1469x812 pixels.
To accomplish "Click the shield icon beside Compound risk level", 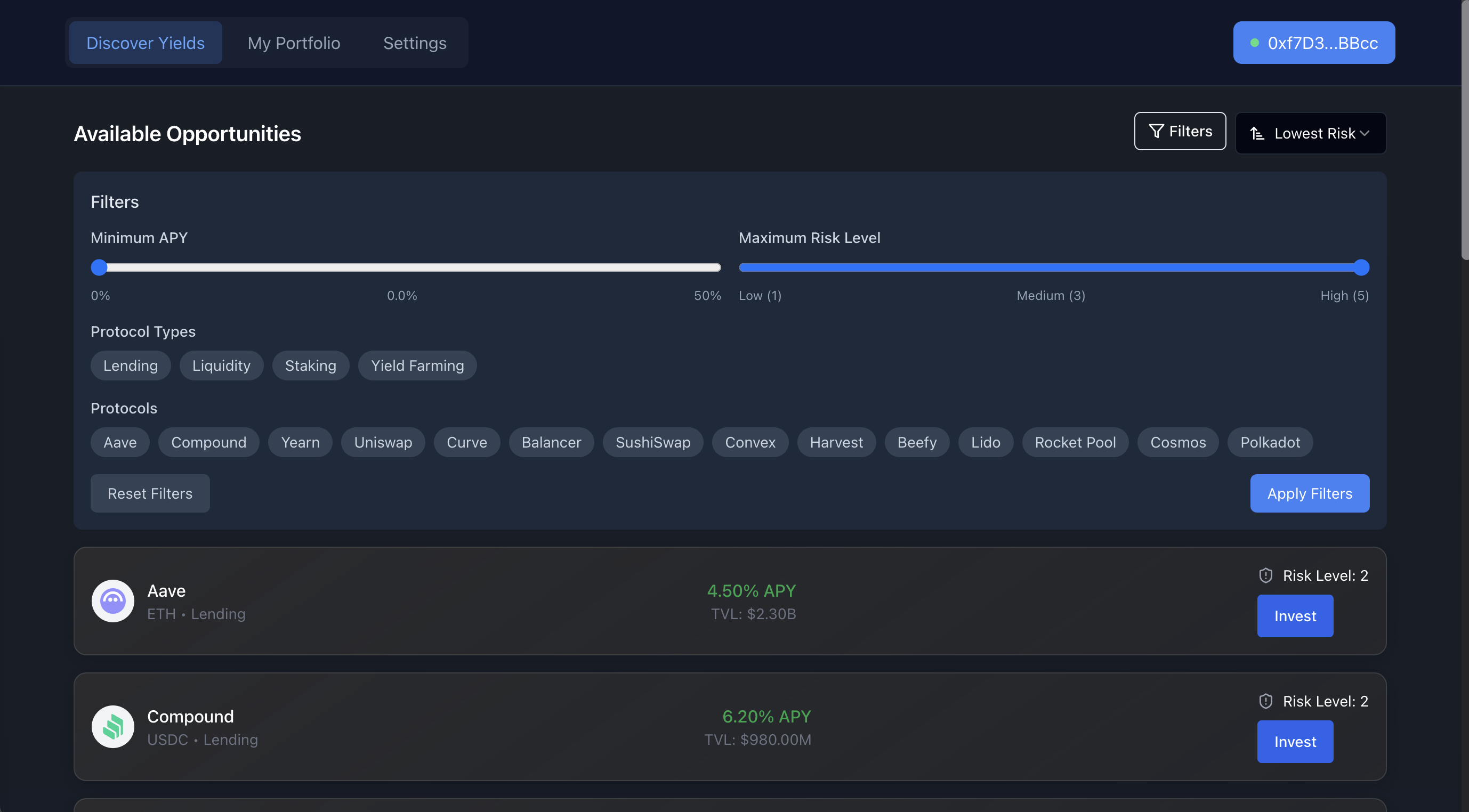I will pos(1265,701).
